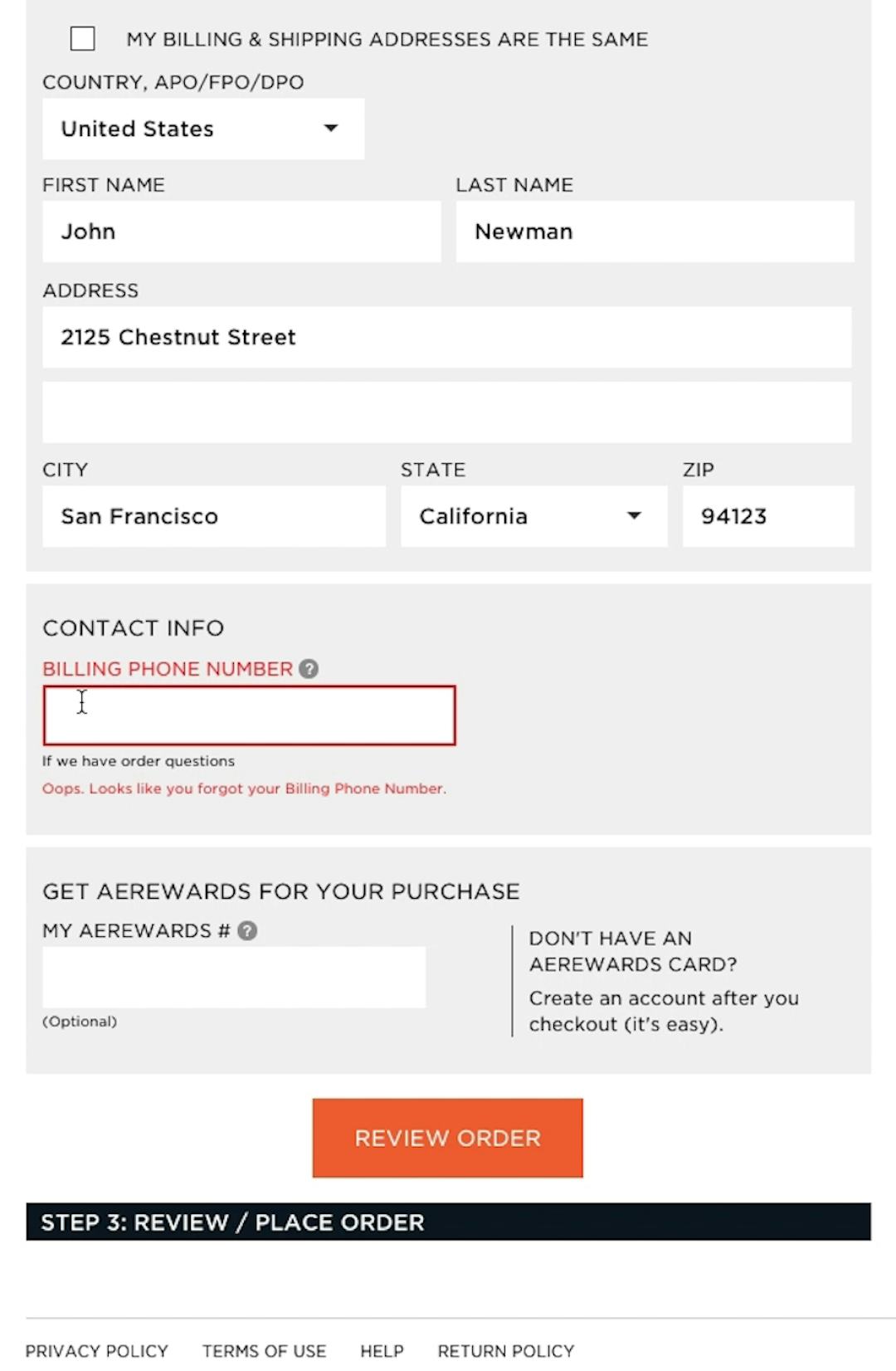
Task: Open the Help footer link
Action: [381, 1350]
